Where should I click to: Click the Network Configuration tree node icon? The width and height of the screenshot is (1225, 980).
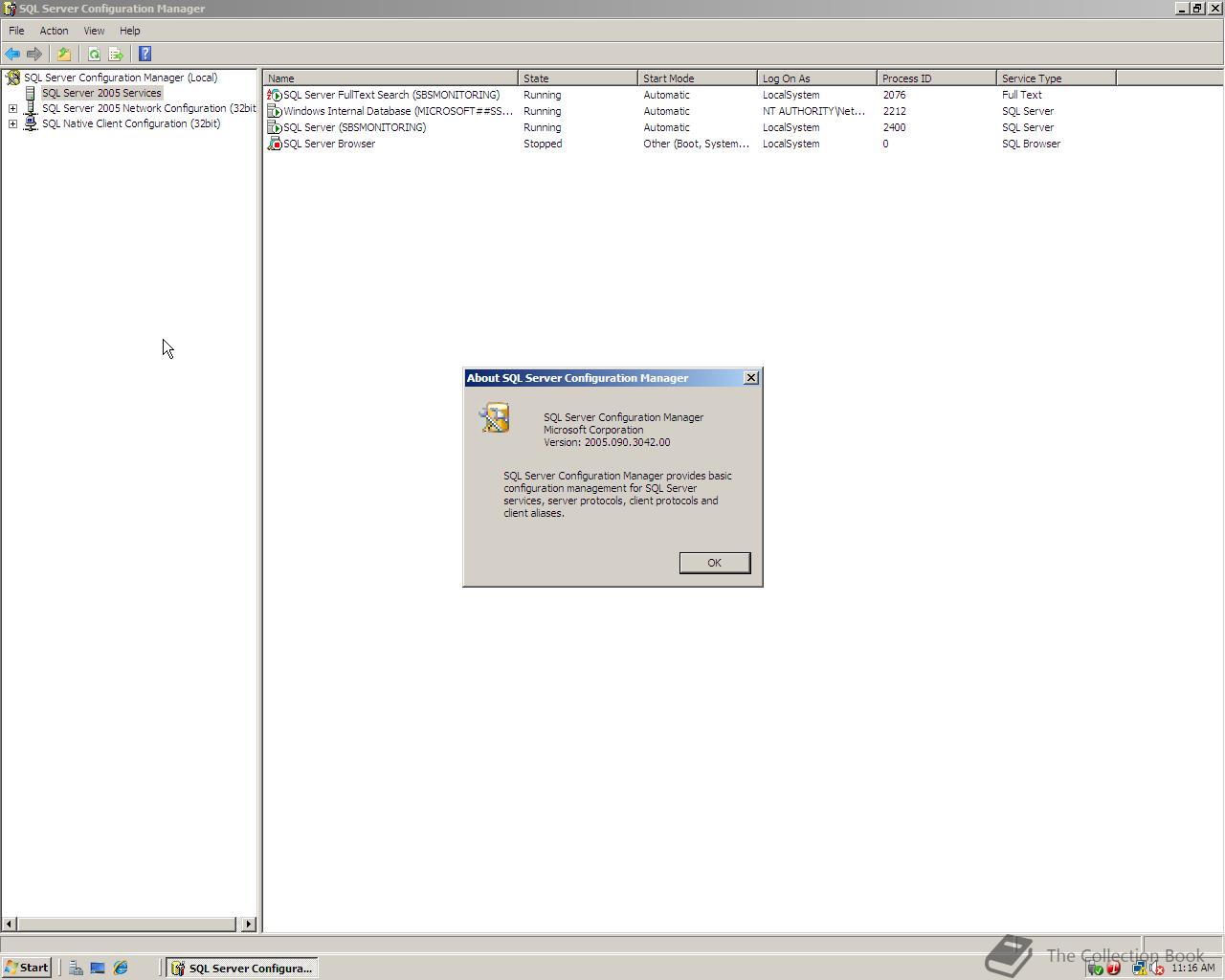pos(31,108)
